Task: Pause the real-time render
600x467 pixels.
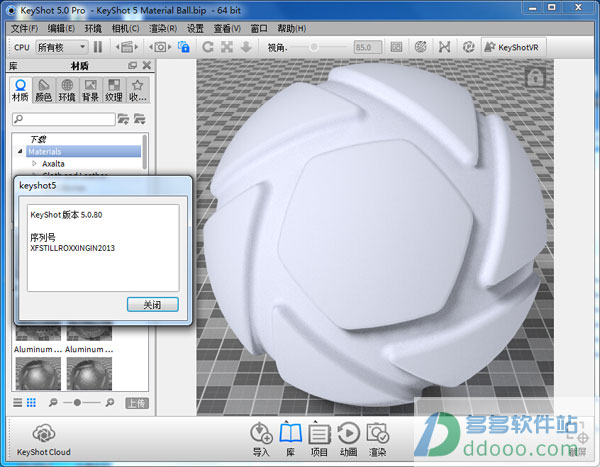Action: (98, 47)
